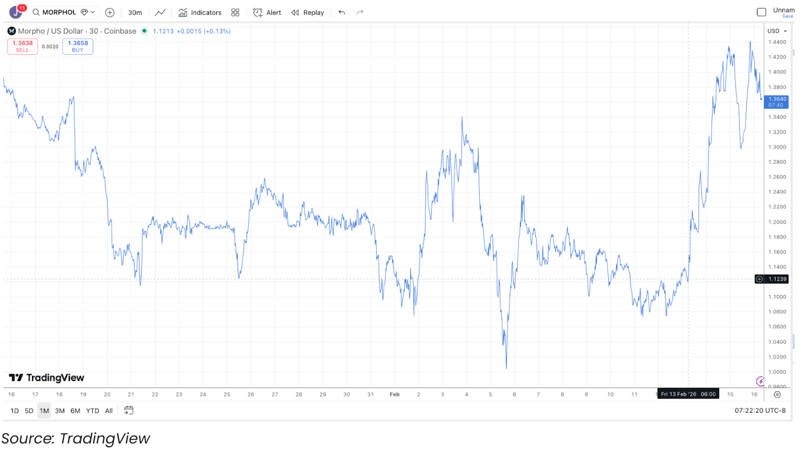This screenshot has height=452, width=800.
Task: Select the 5D date range
Action: pyautogui.click(x=29, y=411)
